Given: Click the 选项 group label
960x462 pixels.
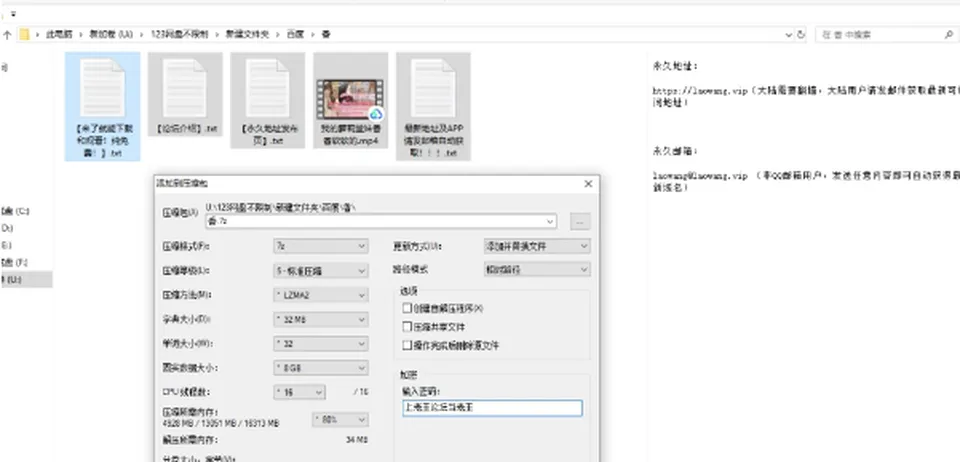Looking at the screenshot, I should coord(409,291).
